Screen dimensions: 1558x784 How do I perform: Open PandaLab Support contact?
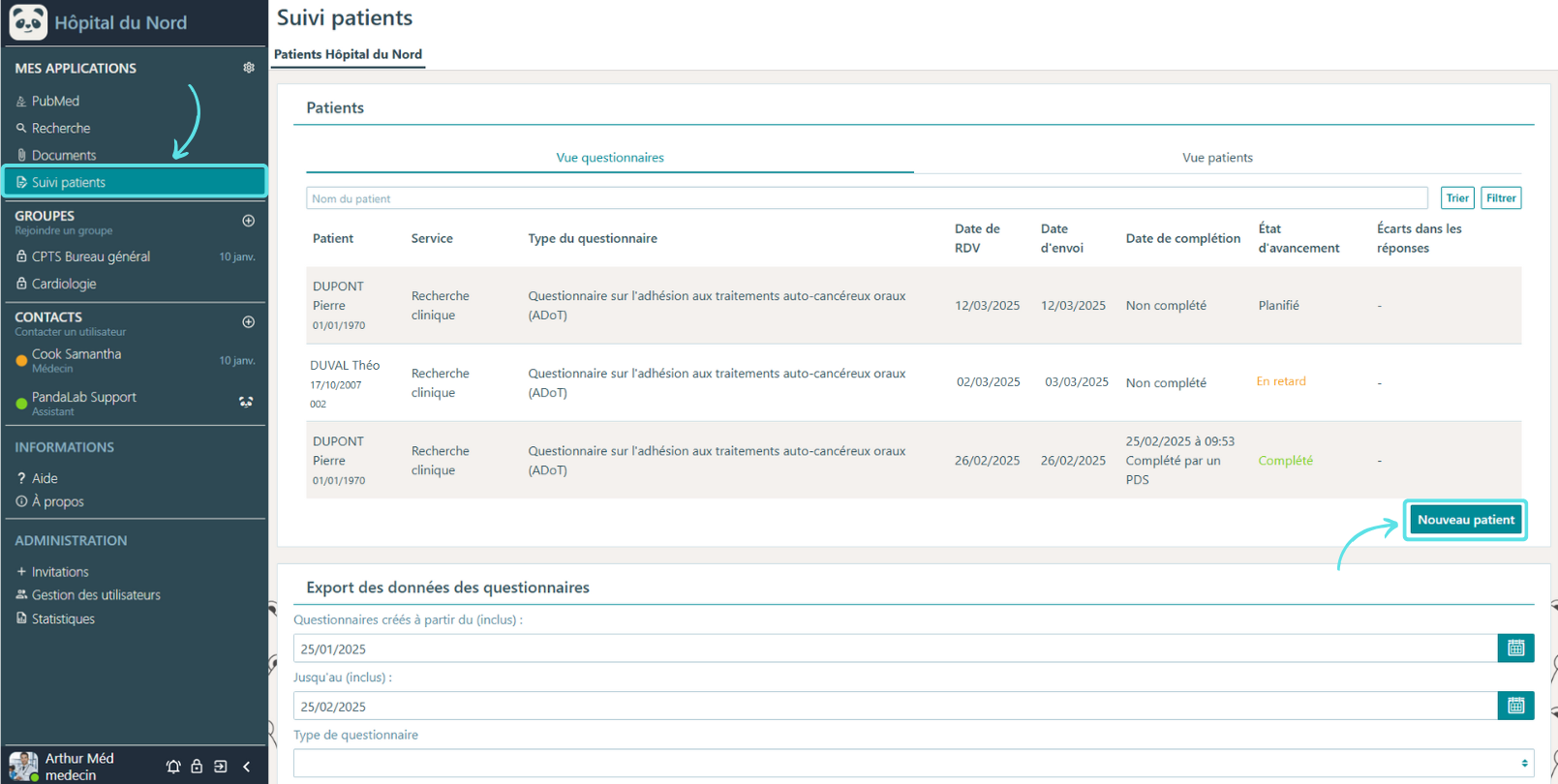coord(84,397)
